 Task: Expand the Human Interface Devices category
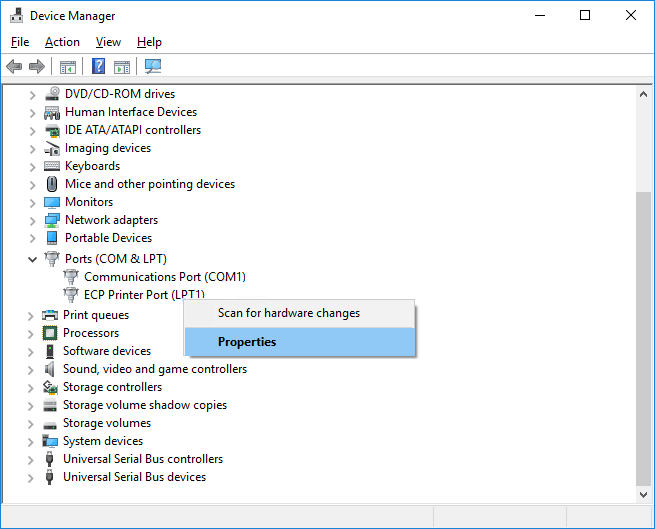click(x=33, y=112)
